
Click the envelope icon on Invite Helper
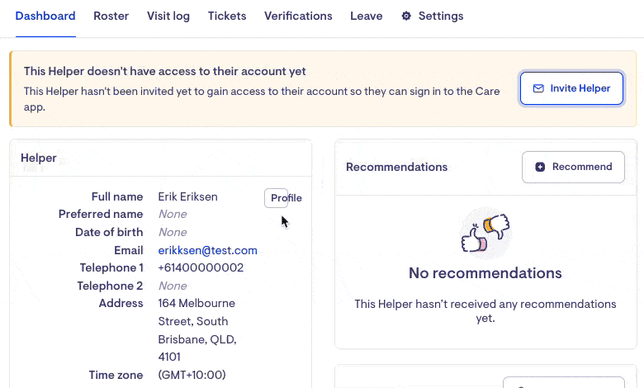tap(538, 88)
